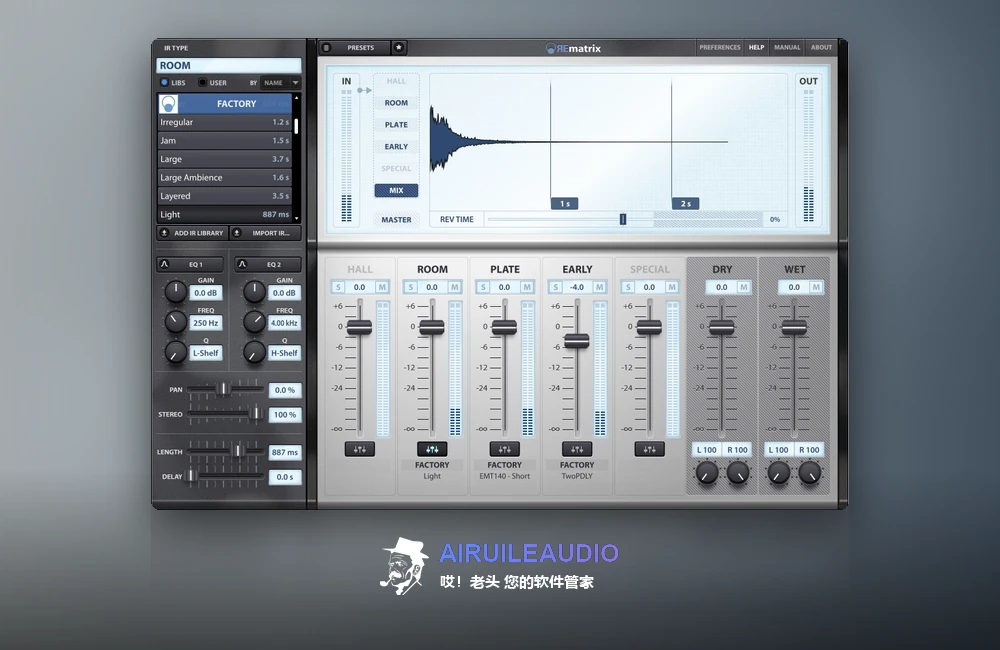Viewport: 1000px width, 650px height.
Task: Click the EQ 2 GAIN knob
Action: (x=254, y=292)
